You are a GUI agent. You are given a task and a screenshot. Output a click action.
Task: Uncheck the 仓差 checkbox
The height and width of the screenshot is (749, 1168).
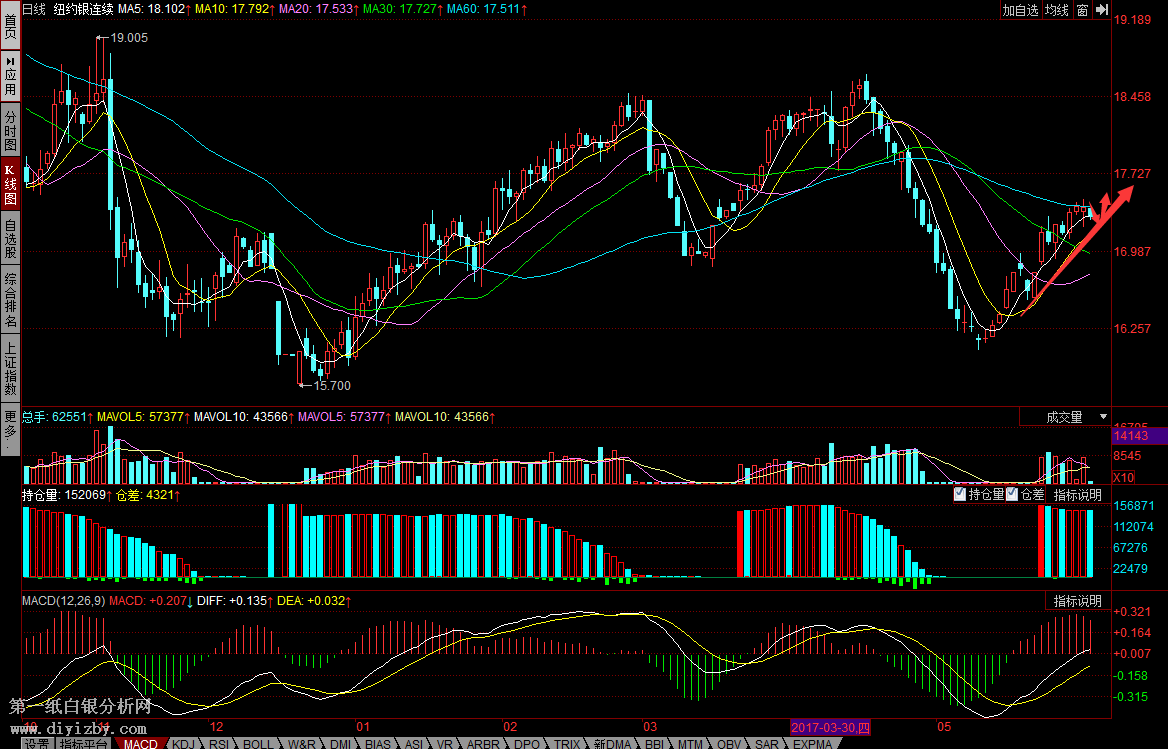coord(1012,494)
